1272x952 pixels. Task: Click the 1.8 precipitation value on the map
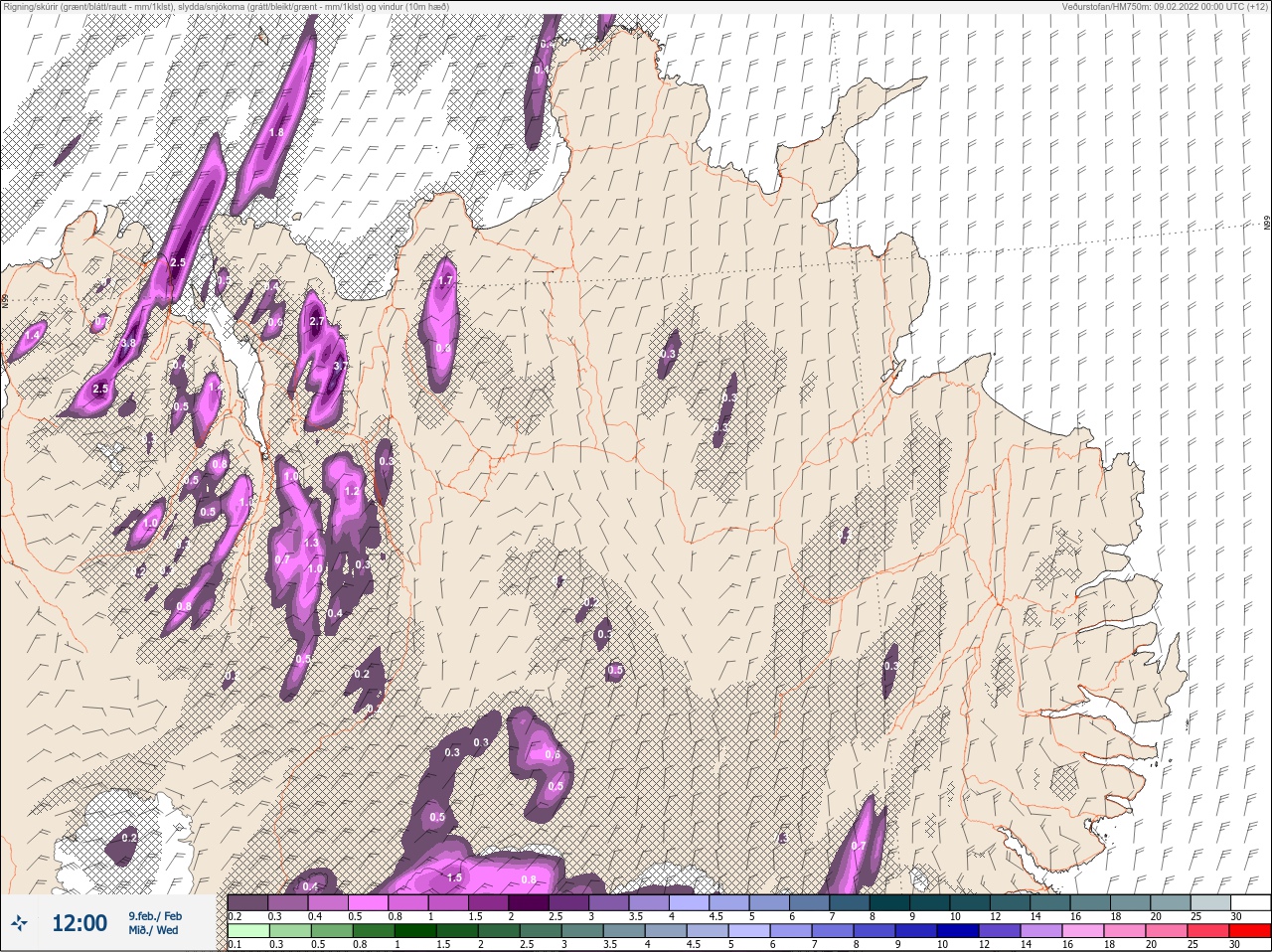pos(276,132)
